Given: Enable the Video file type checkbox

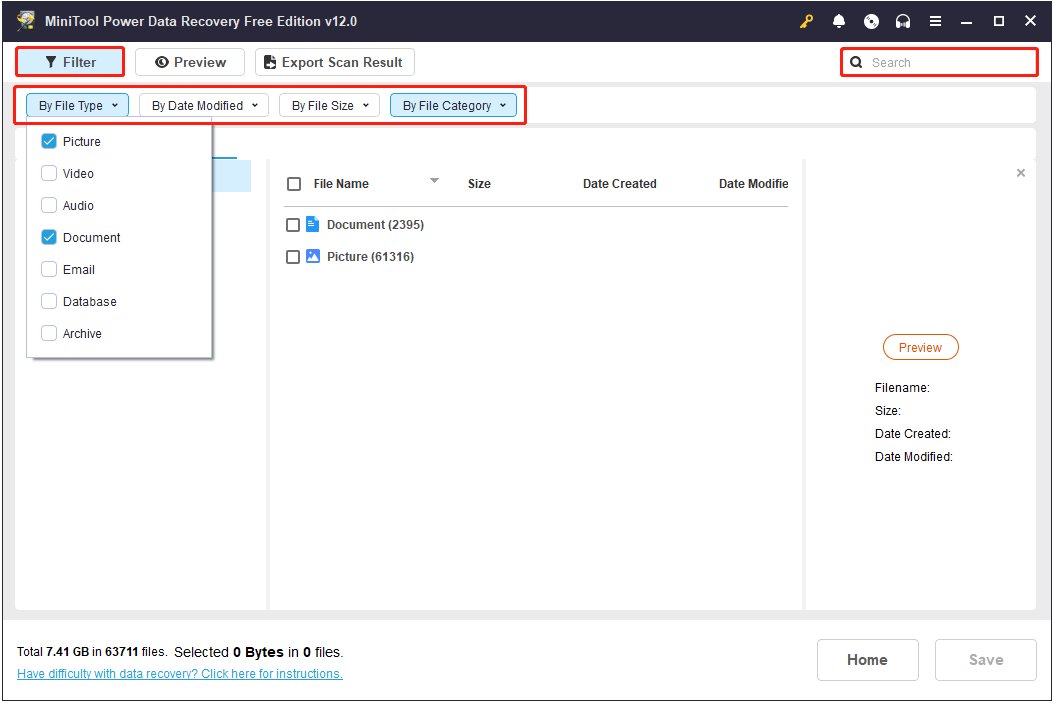Looking at the screenshot, I should point(49,174).
